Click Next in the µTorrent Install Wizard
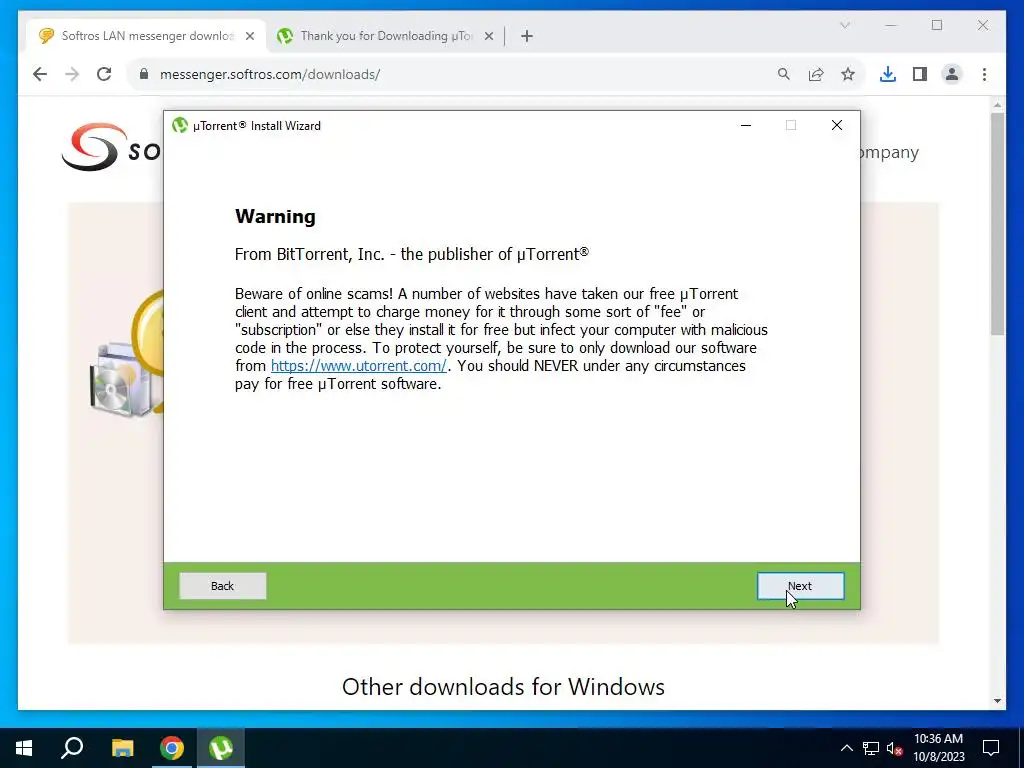 (800, 586)
